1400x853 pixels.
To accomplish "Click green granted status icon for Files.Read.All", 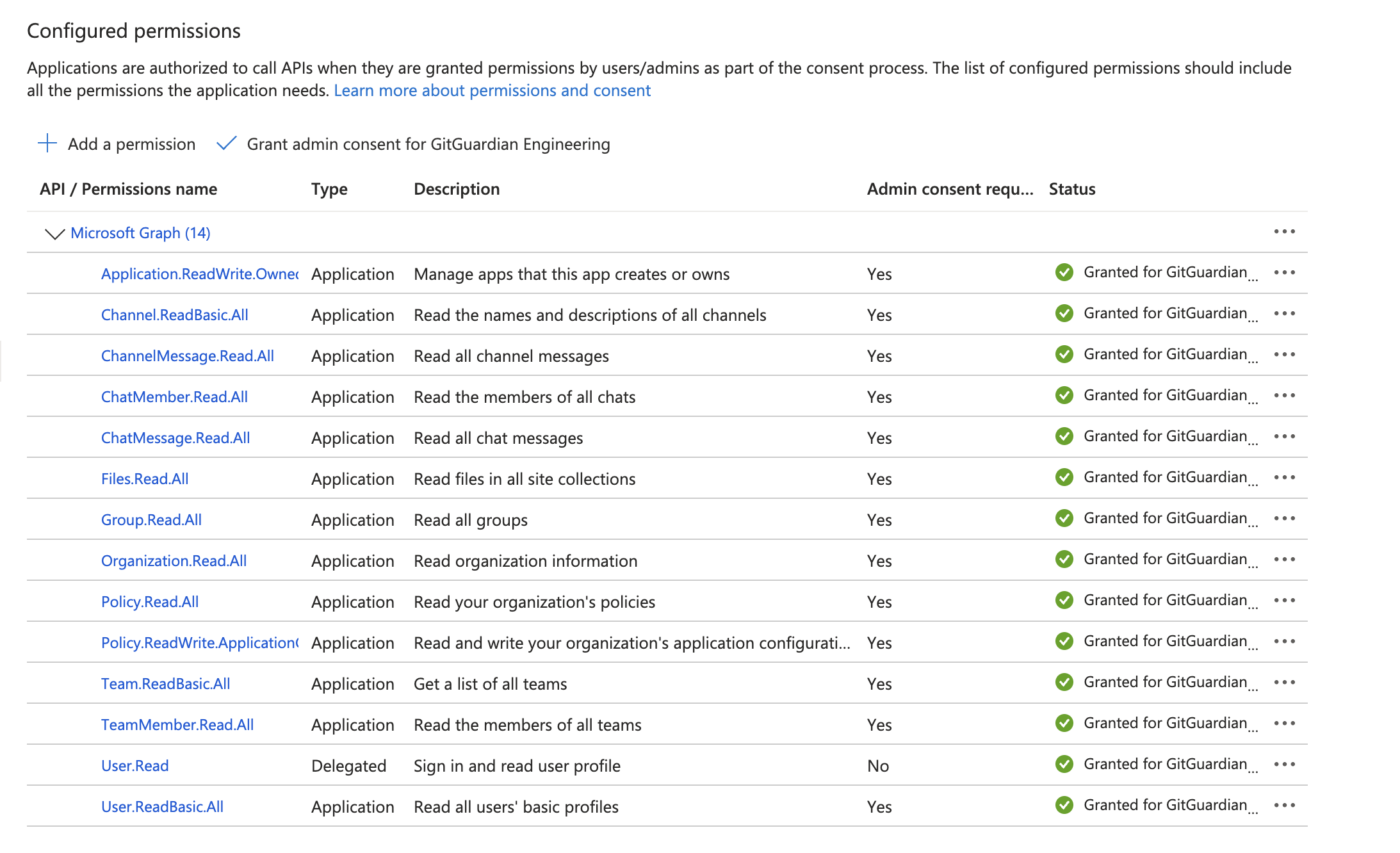I will tap(1064, 477).
